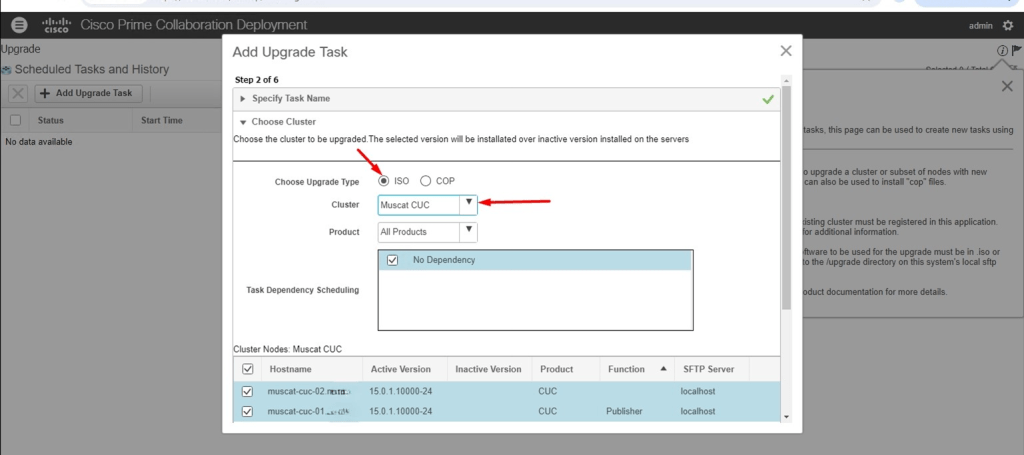Close the Add Upgrade Task dialog
This screenshot has width=1024, height=455.
pyautogui.click(x=786, y=51)
